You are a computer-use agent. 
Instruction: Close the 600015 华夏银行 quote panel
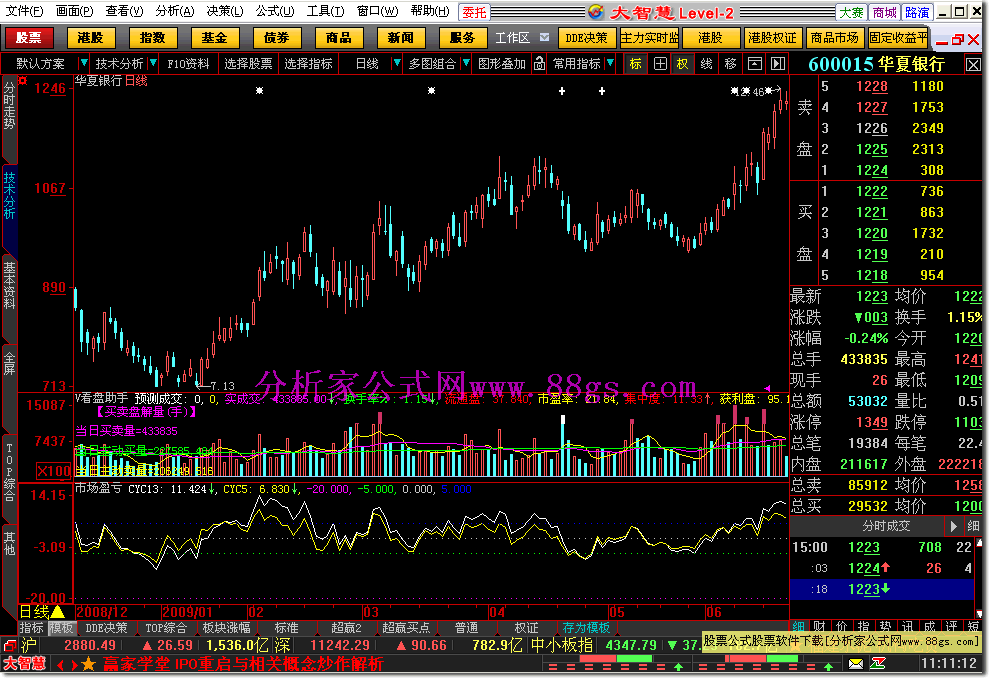coord(975,65)
